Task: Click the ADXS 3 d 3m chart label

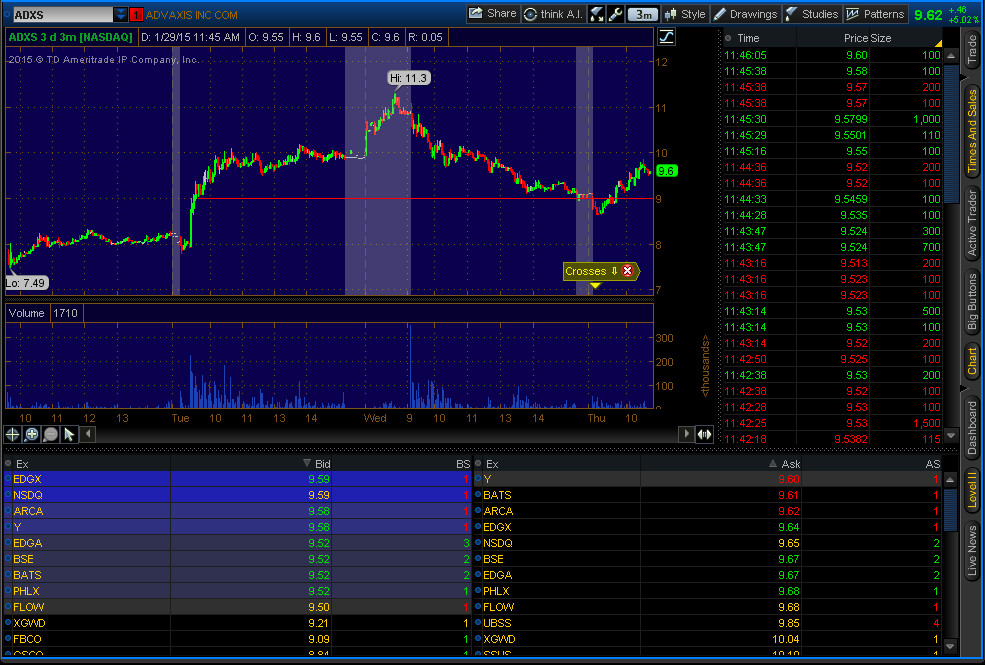Action: point(70,37)
